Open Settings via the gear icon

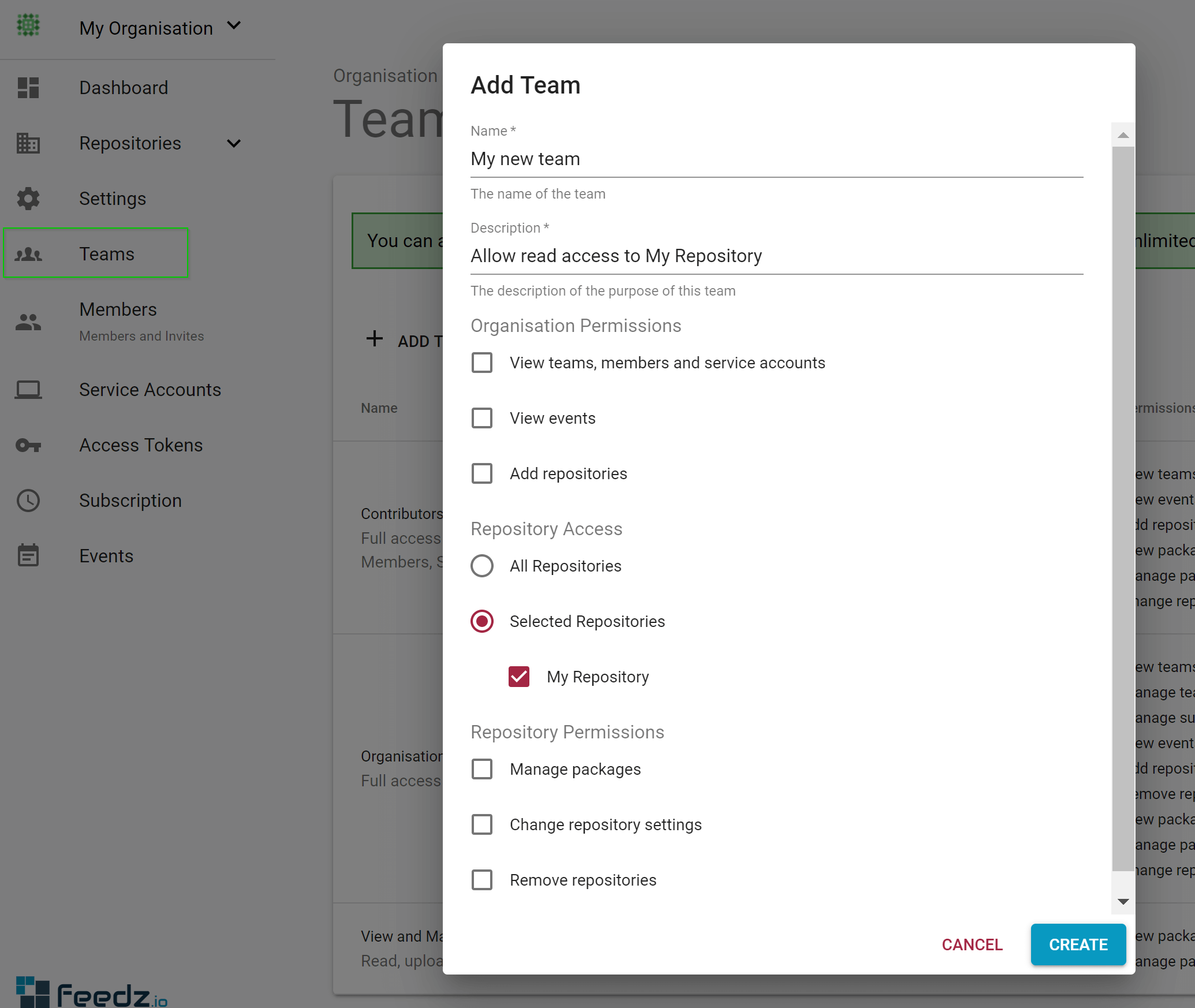coord(28,199)
